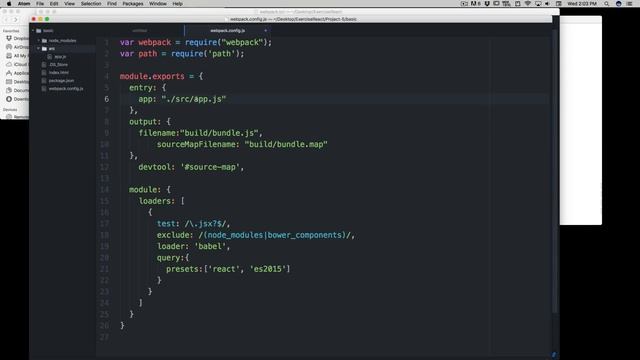Open the Packages menu
640x360 pixels.
point(133,4)
